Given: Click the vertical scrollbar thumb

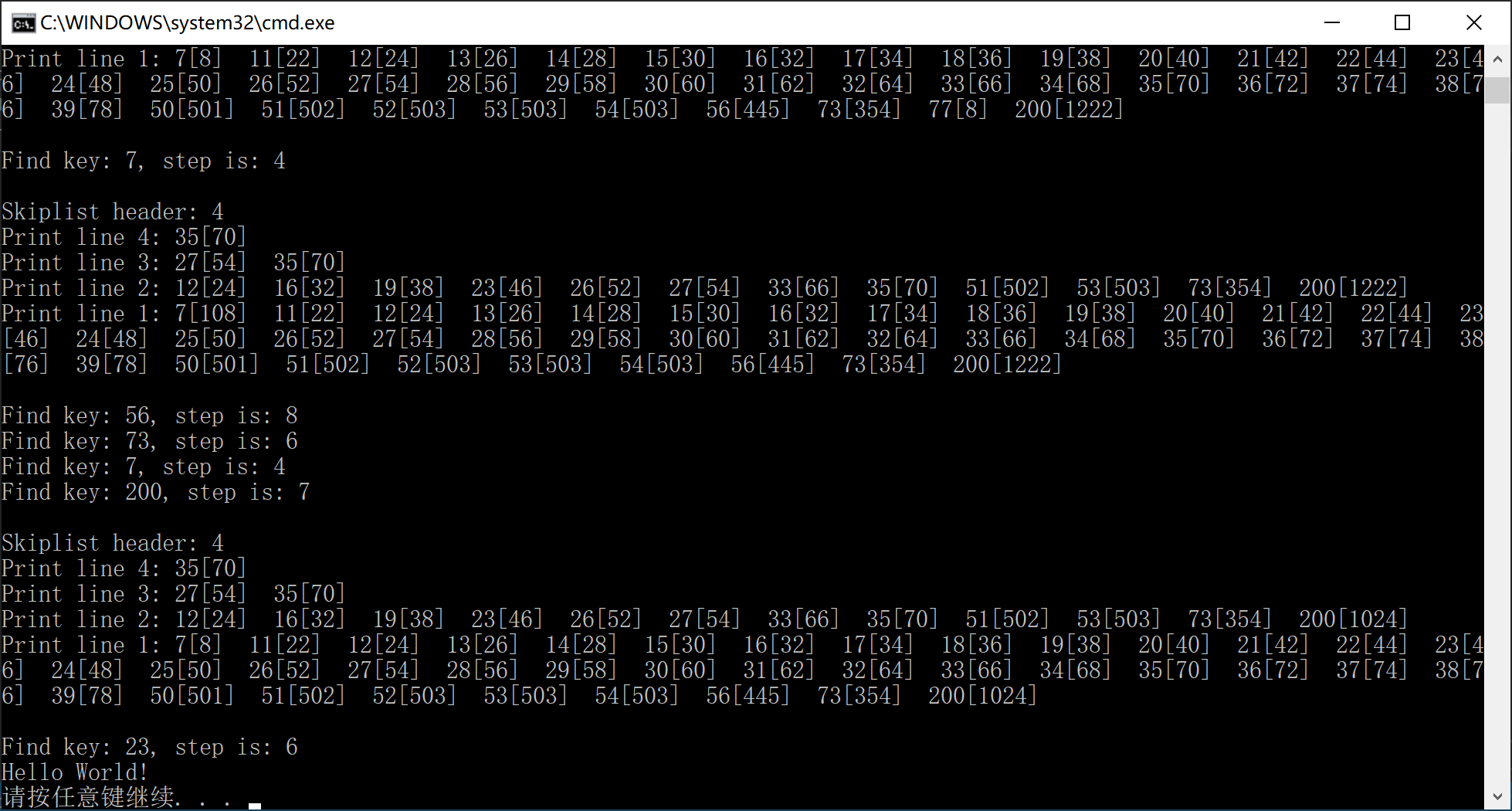Looking at the screenshot, I should 1497,90.
